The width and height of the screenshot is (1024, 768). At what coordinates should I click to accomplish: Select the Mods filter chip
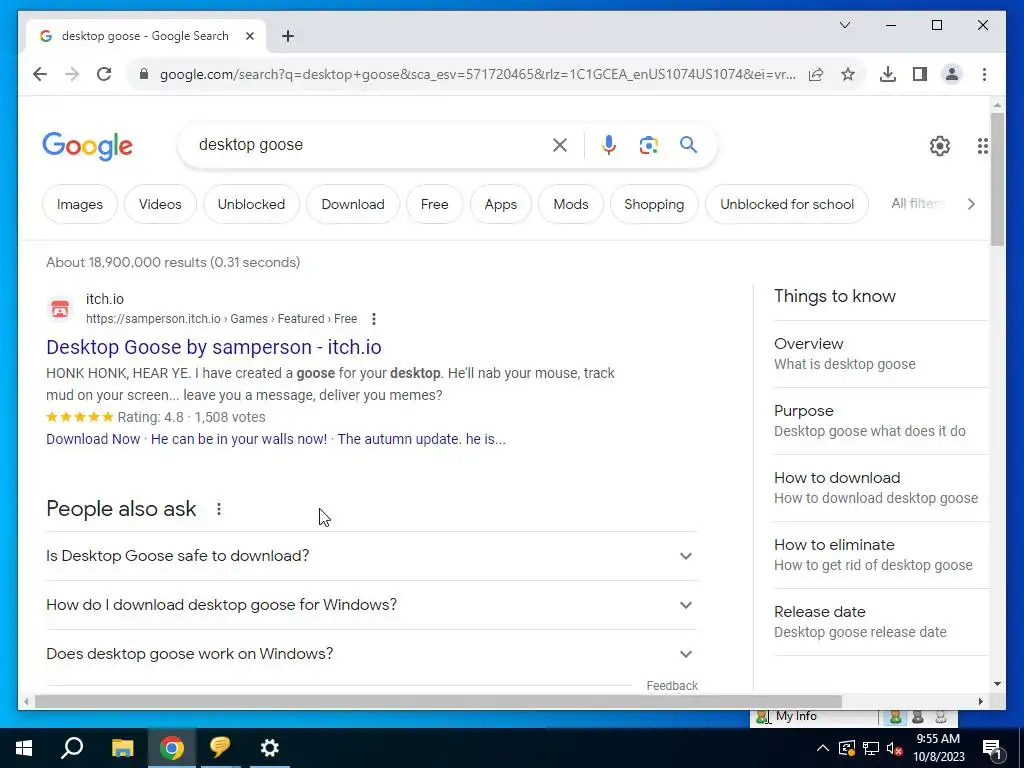click(x=571, y=204)
